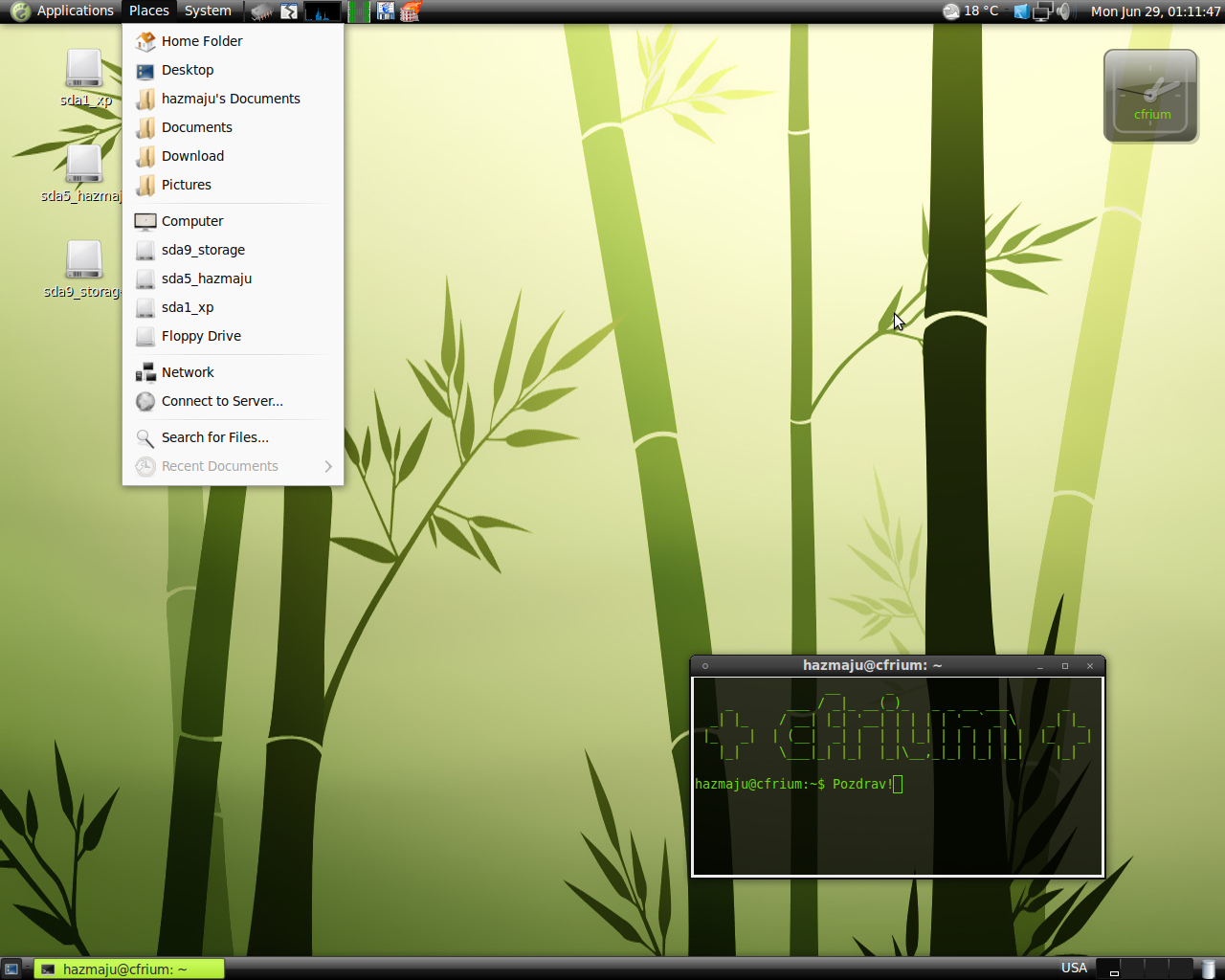Open the network monitors tray icon
1225x980 pixels.
[1042, 11]
